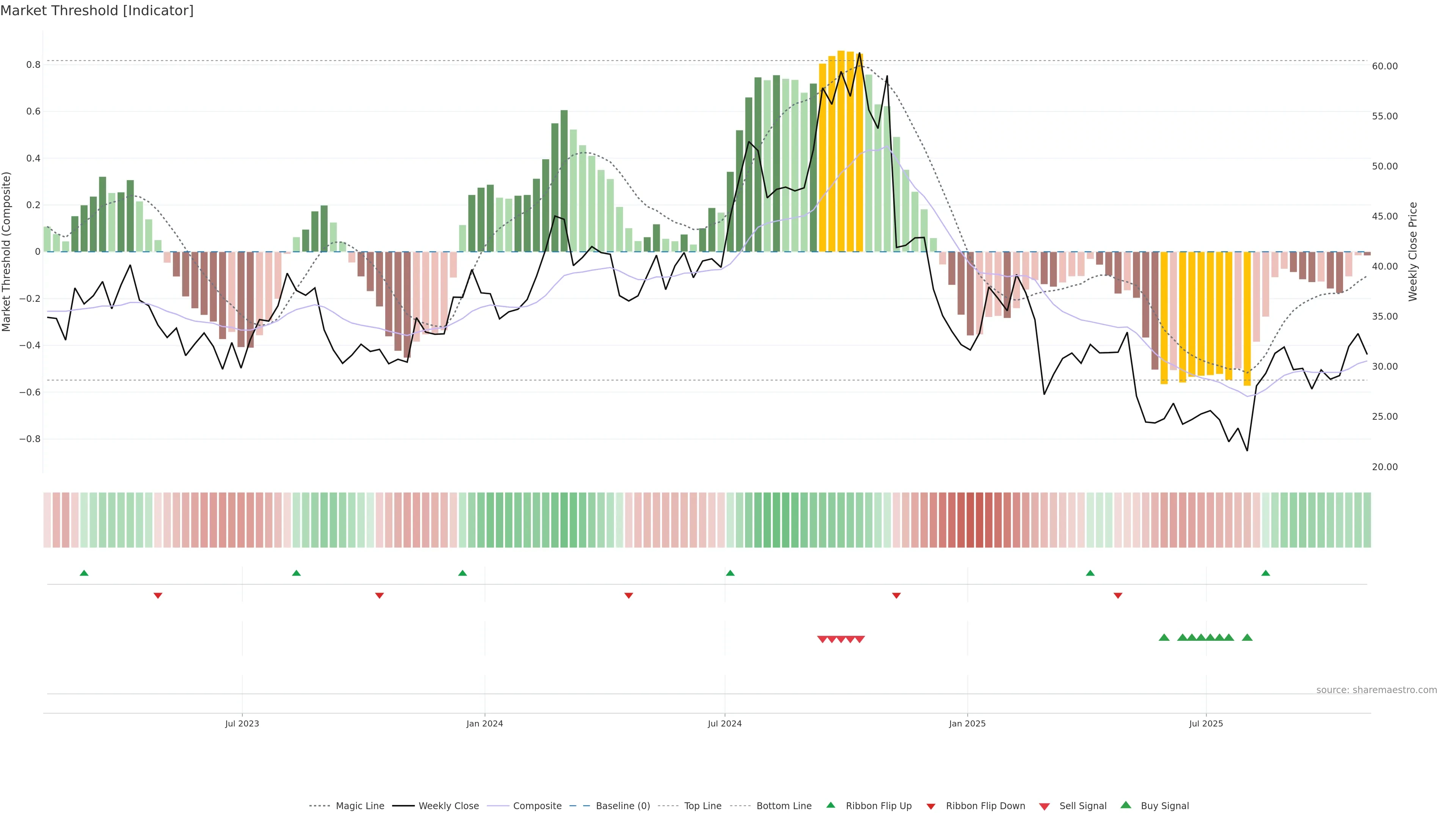Toggle Bottom Line in the legend
1456x819 pixels.
[x=783, y=806]
